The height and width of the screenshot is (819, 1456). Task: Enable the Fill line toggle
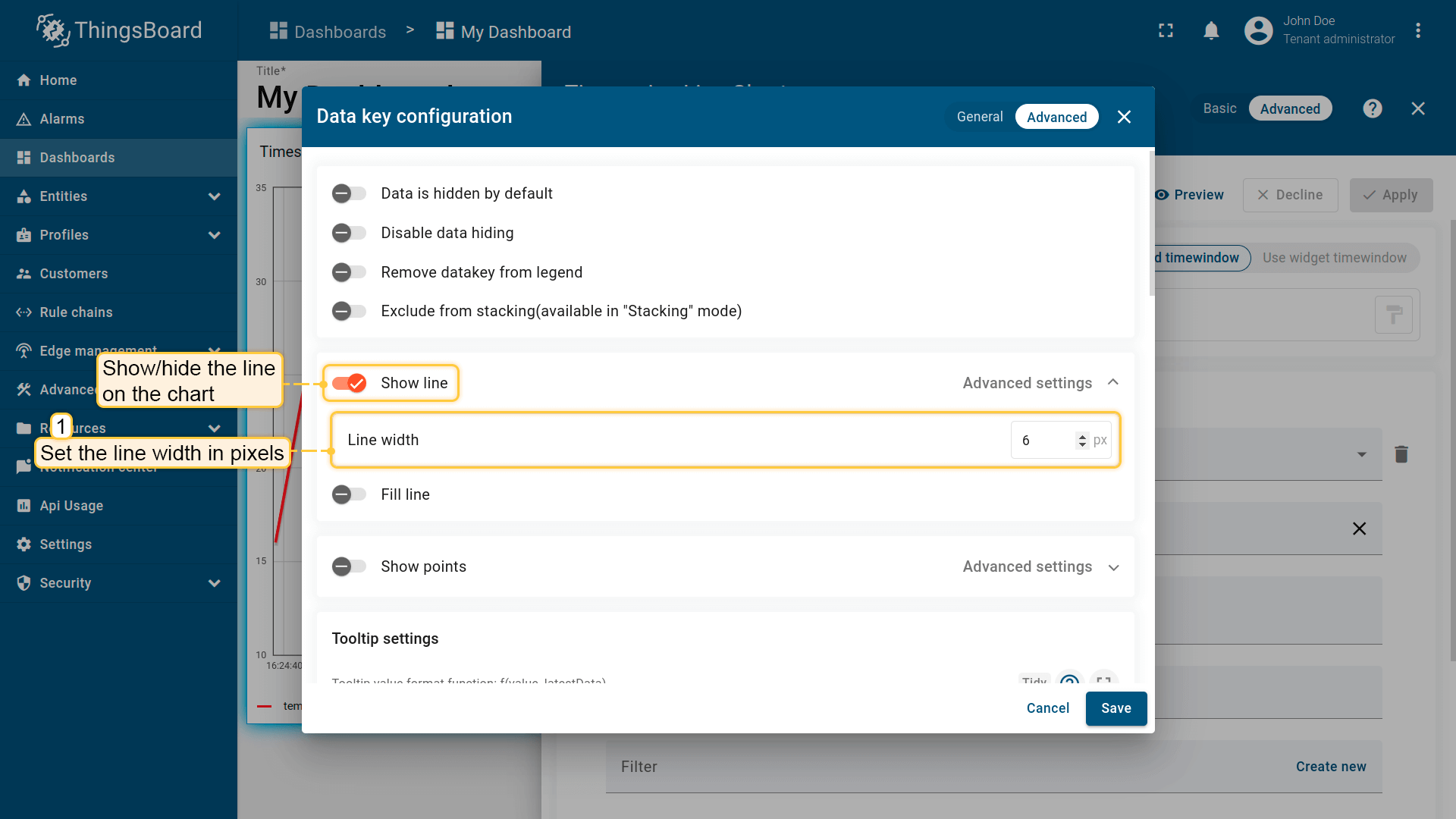tap(350, 495)
